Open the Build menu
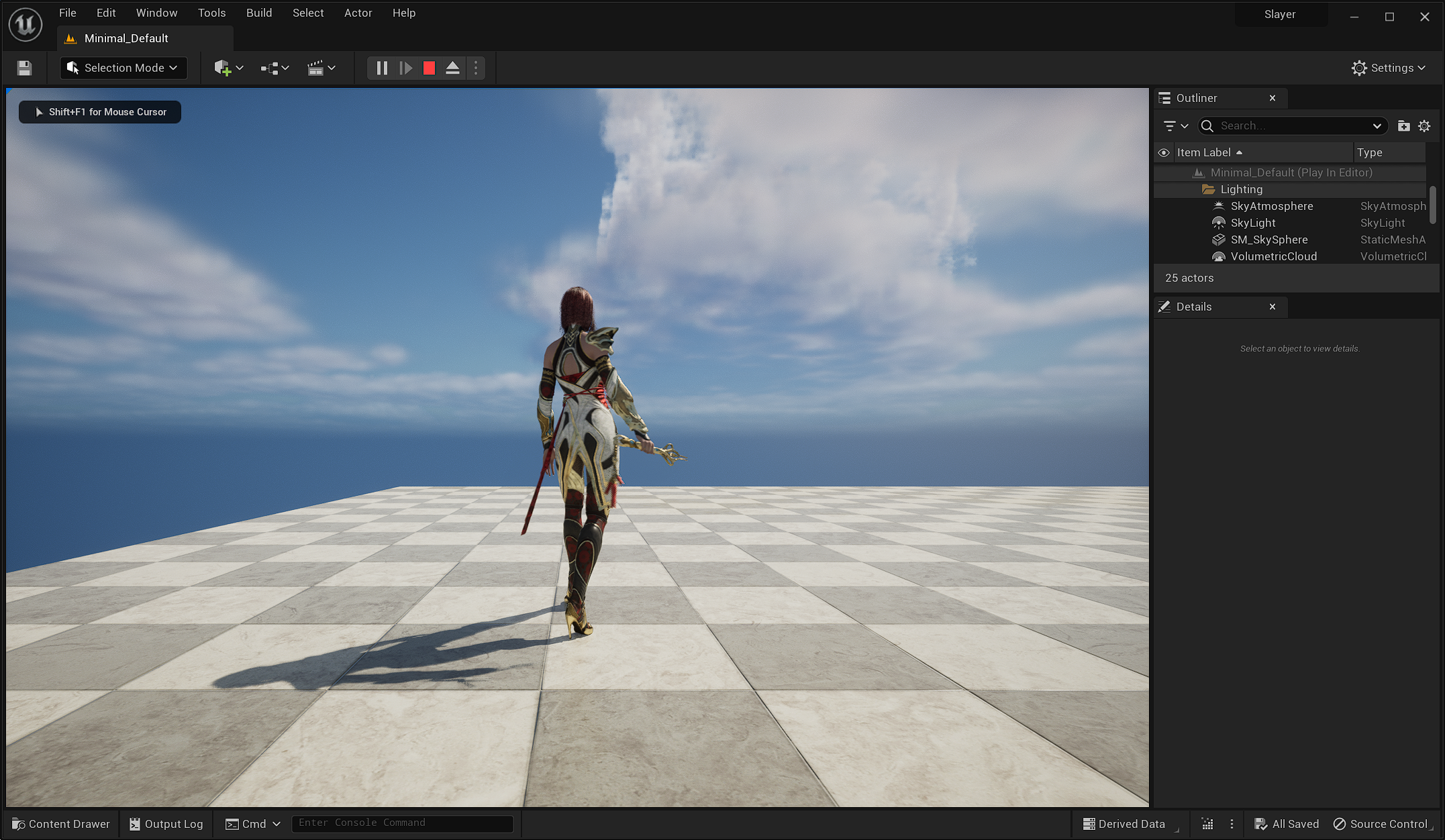The height and width of the screenshot is (840, 1445). tap(258, 13)
